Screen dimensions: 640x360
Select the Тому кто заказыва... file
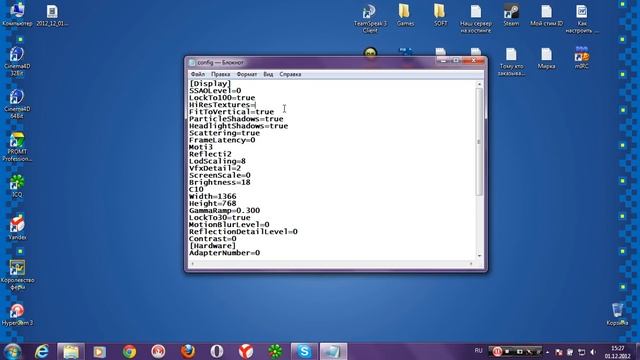(x=511, y=62)
